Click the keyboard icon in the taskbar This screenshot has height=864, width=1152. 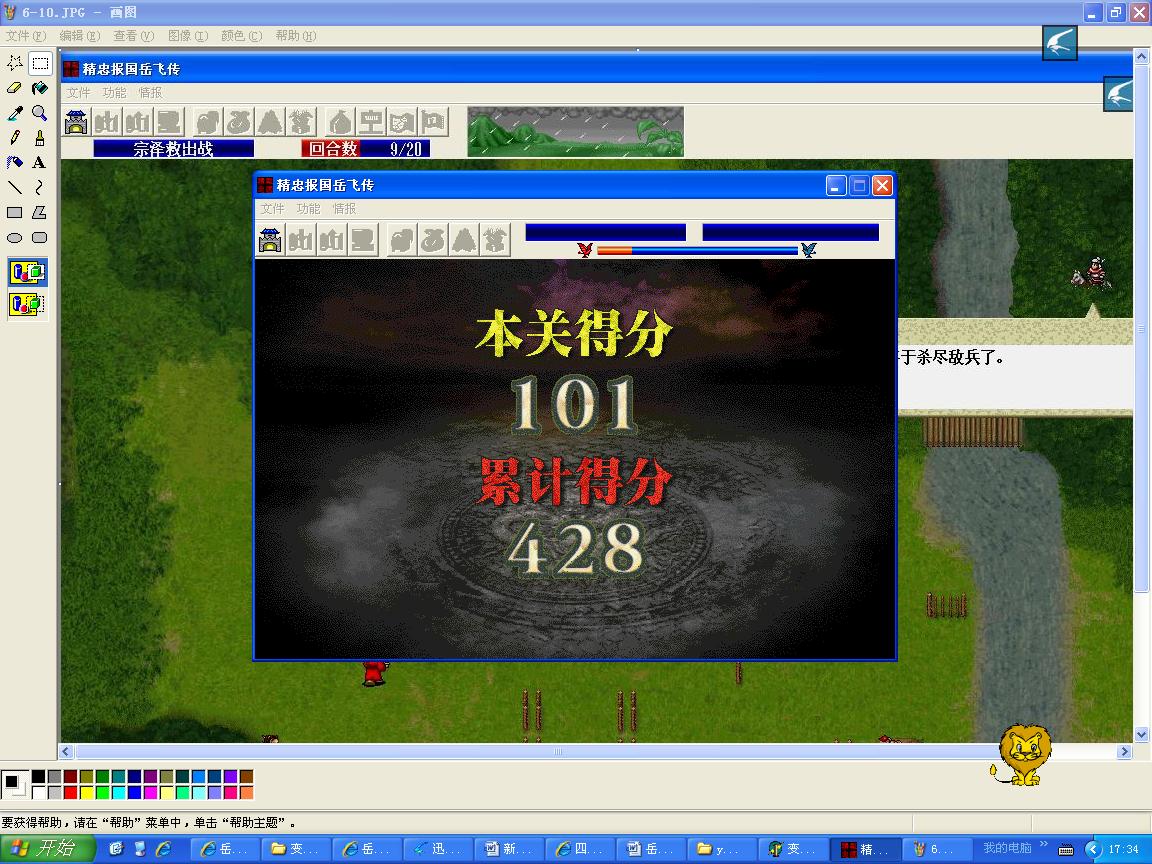[1066, 849]
